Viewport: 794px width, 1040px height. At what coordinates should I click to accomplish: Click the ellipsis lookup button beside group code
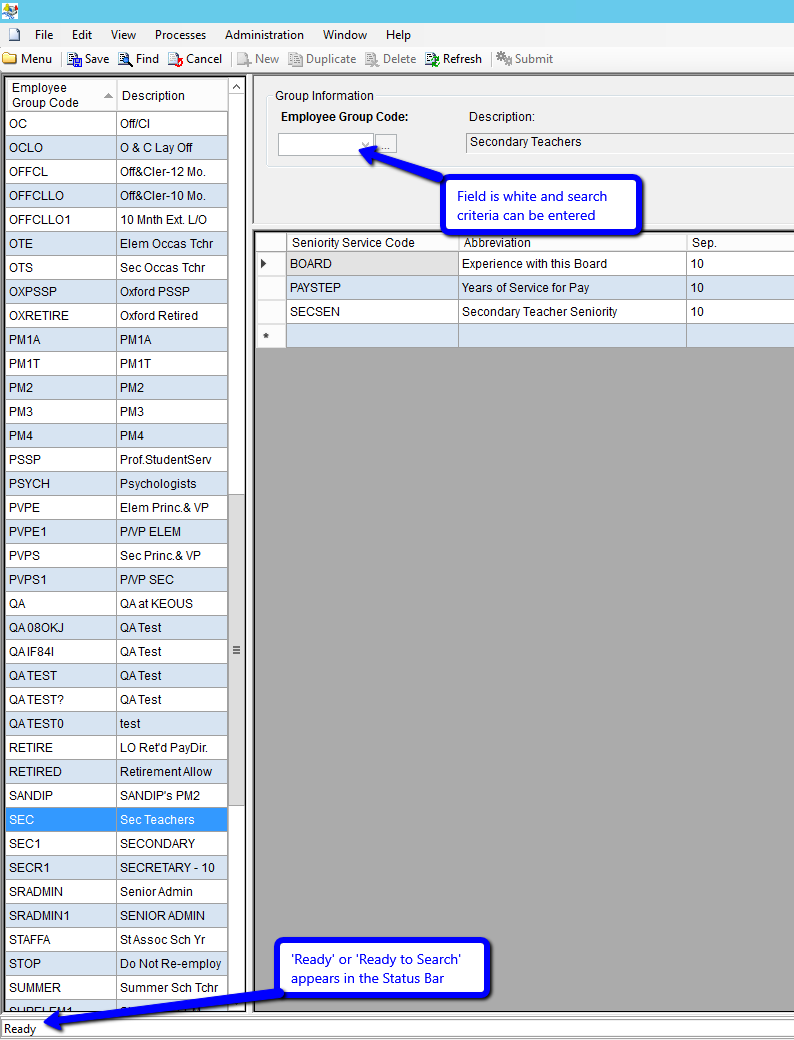pos(386,144)
